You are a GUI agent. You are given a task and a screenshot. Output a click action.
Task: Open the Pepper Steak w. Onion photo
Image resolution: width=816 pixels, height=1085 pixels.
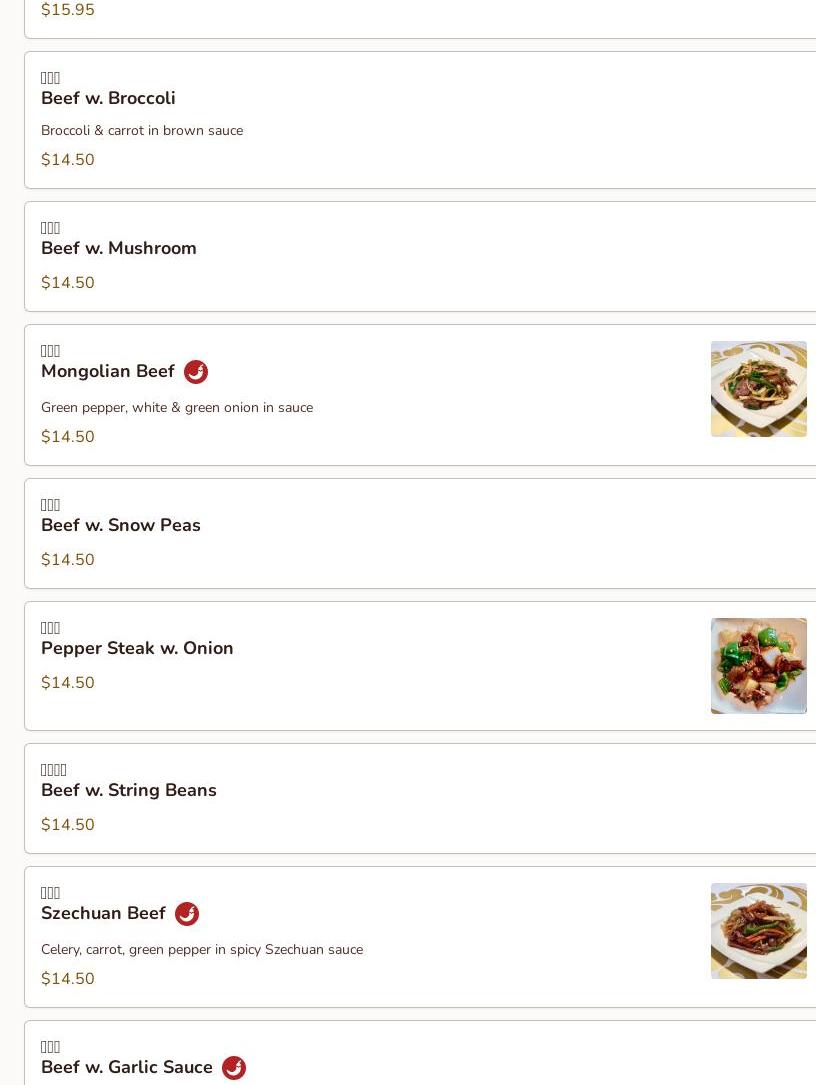pos(759,666)
